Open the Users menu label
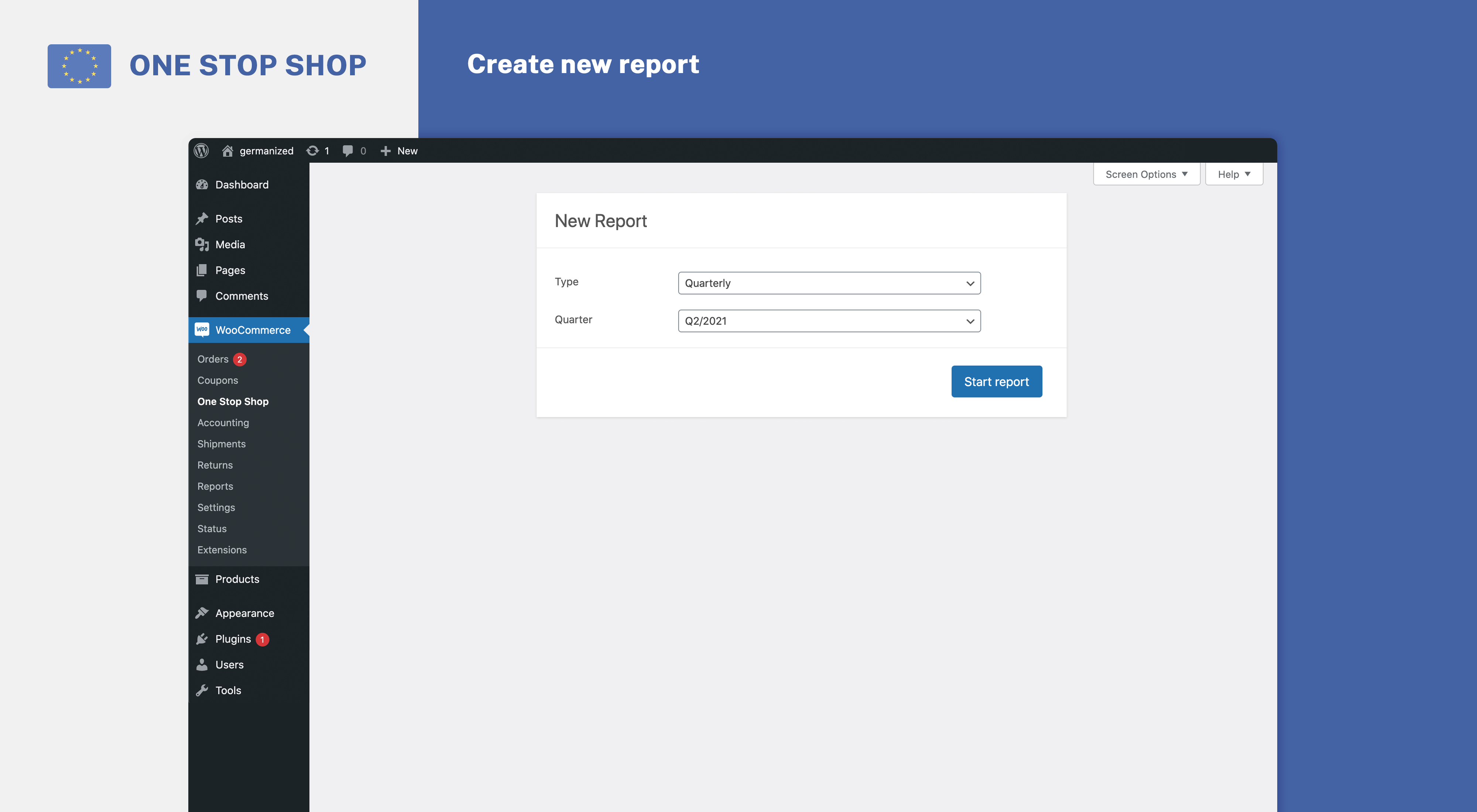The width and height of the screenshot is (1477, 812). click(x=229, y=665)
